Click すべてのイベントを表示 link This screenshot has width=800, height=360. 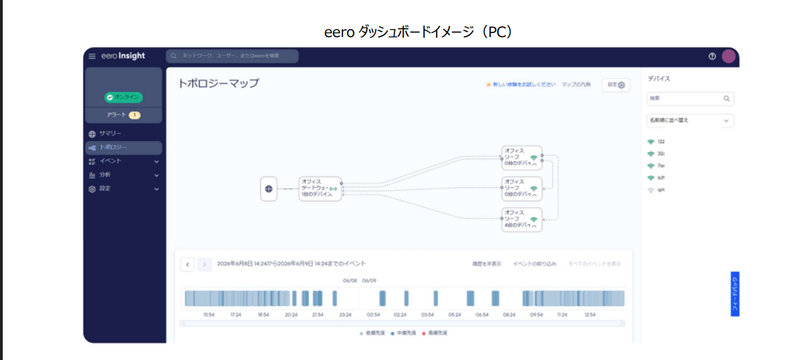click(x=595, y=264)
